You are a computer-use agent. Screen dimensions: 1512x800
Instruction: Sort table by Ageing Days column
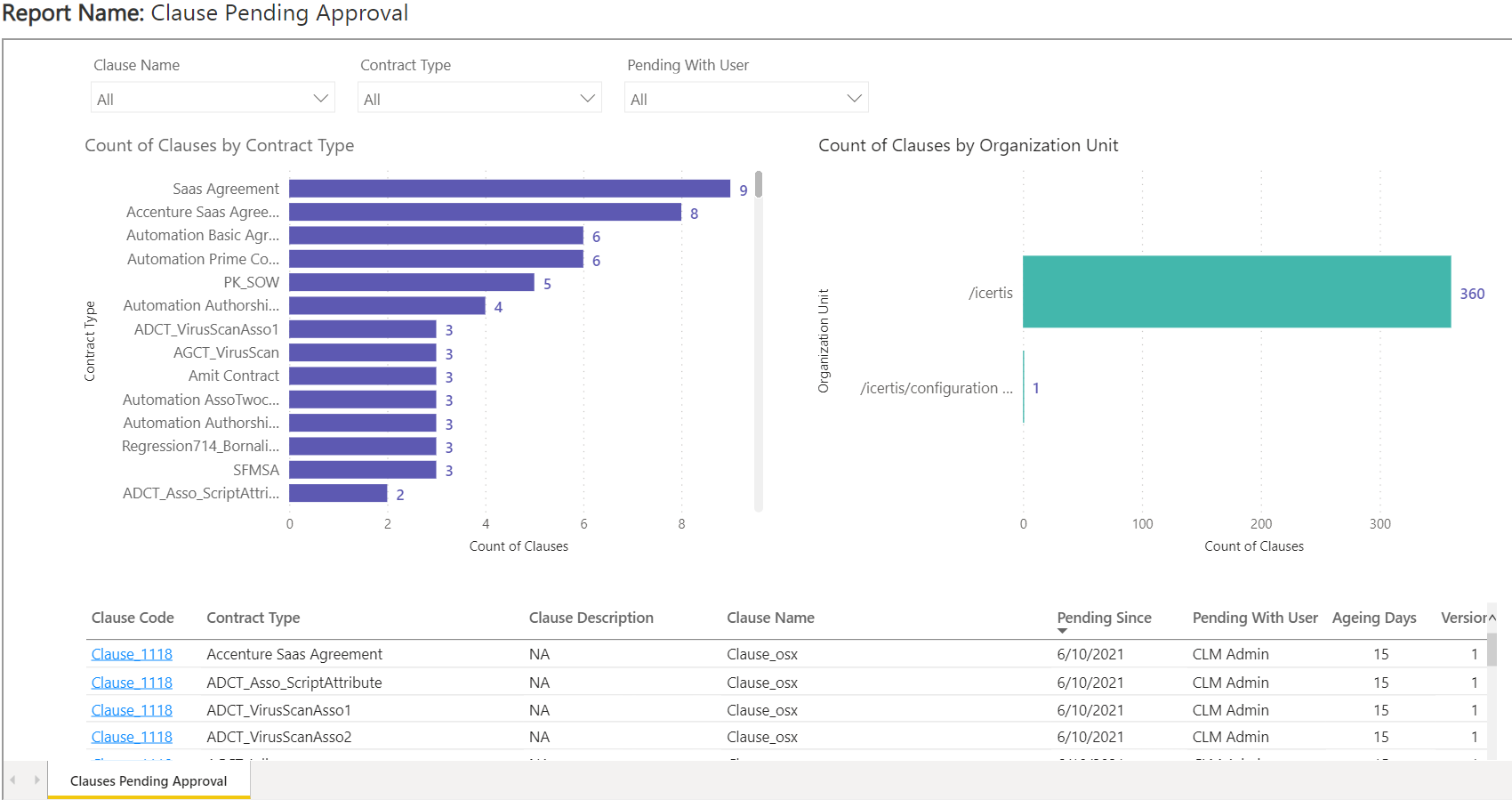(1373, 618)
